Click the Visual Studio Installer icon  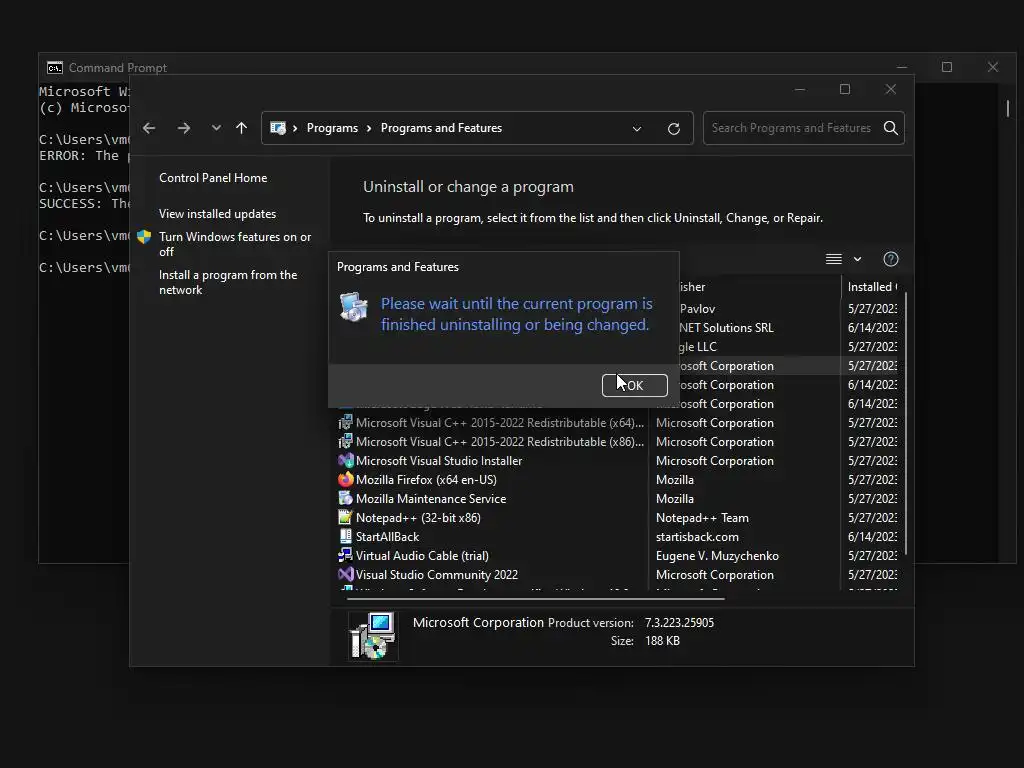pos(345,460)
